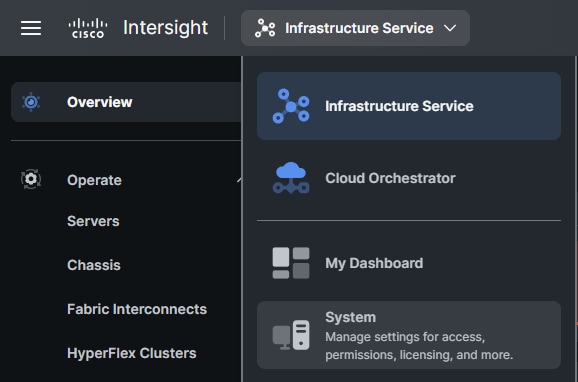
Task: Open the hamburger navigation menu
Action: pos(31,28)
